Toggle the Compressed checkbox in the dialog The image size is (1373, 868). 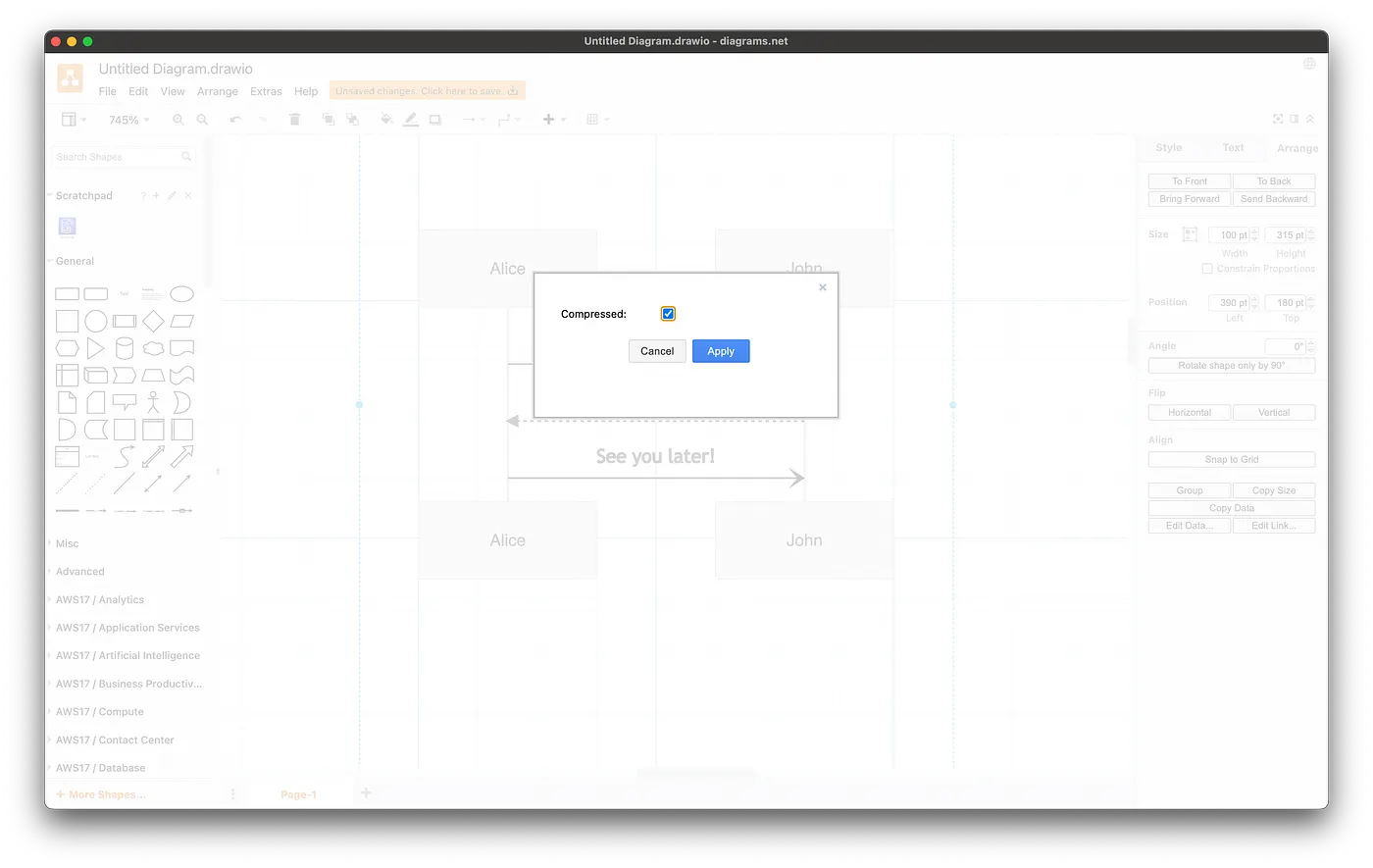(x=667, y=313)
